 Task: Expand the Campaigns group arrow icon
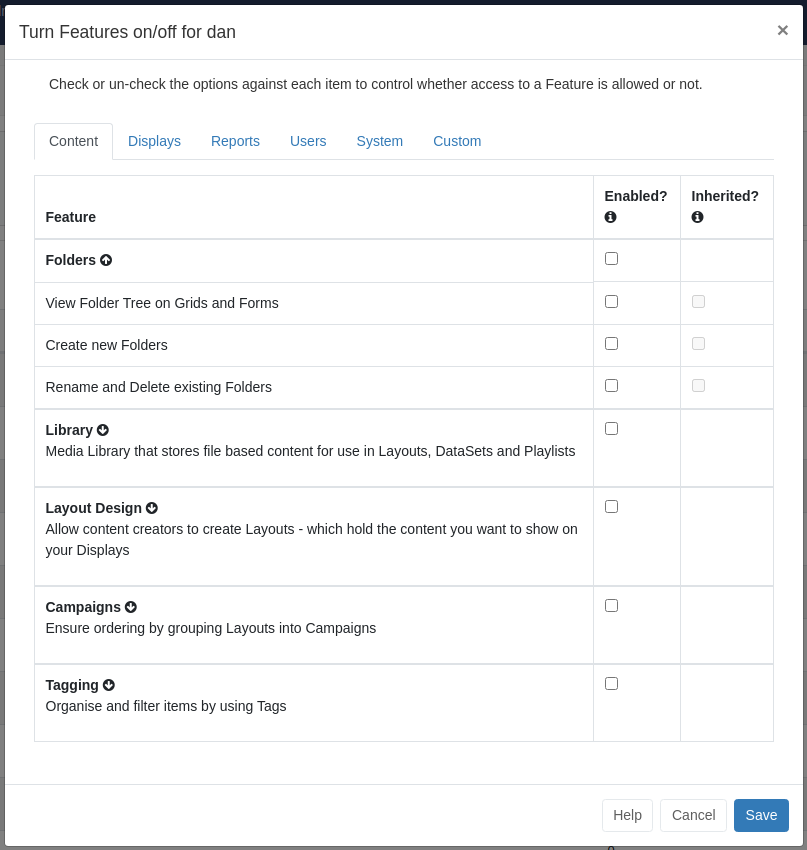tap(131, 607)
